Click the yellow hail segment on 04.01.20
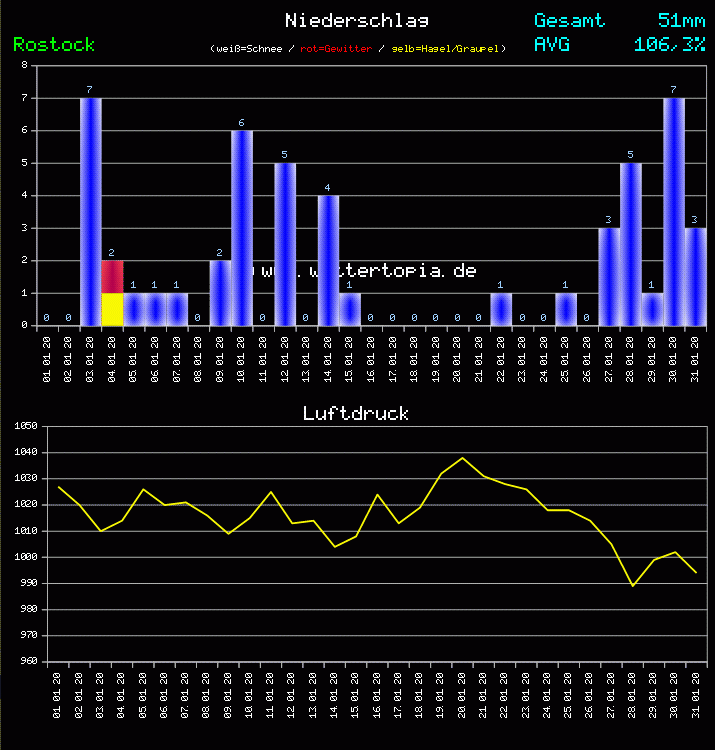 [112, 309]
